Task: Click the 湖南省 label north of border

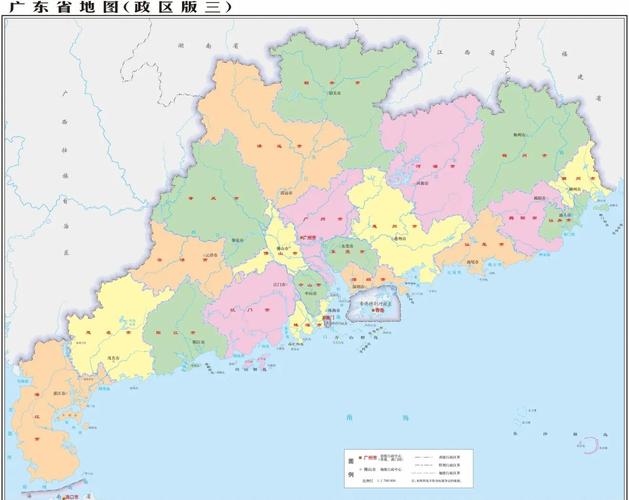Action: [208, 46]
